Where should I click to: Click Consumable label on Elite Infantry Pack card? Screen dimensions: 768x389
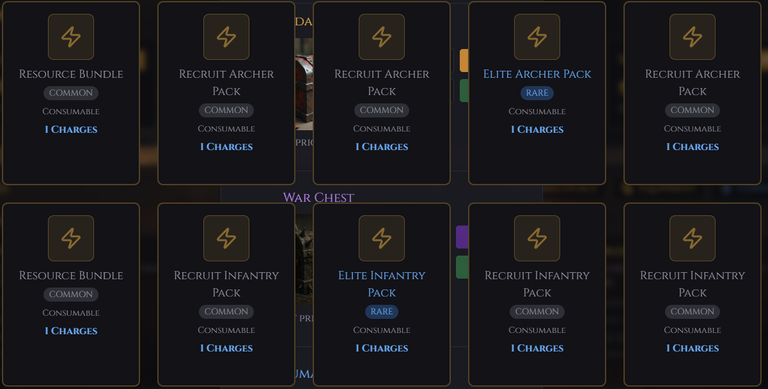(x=382, y=330)
